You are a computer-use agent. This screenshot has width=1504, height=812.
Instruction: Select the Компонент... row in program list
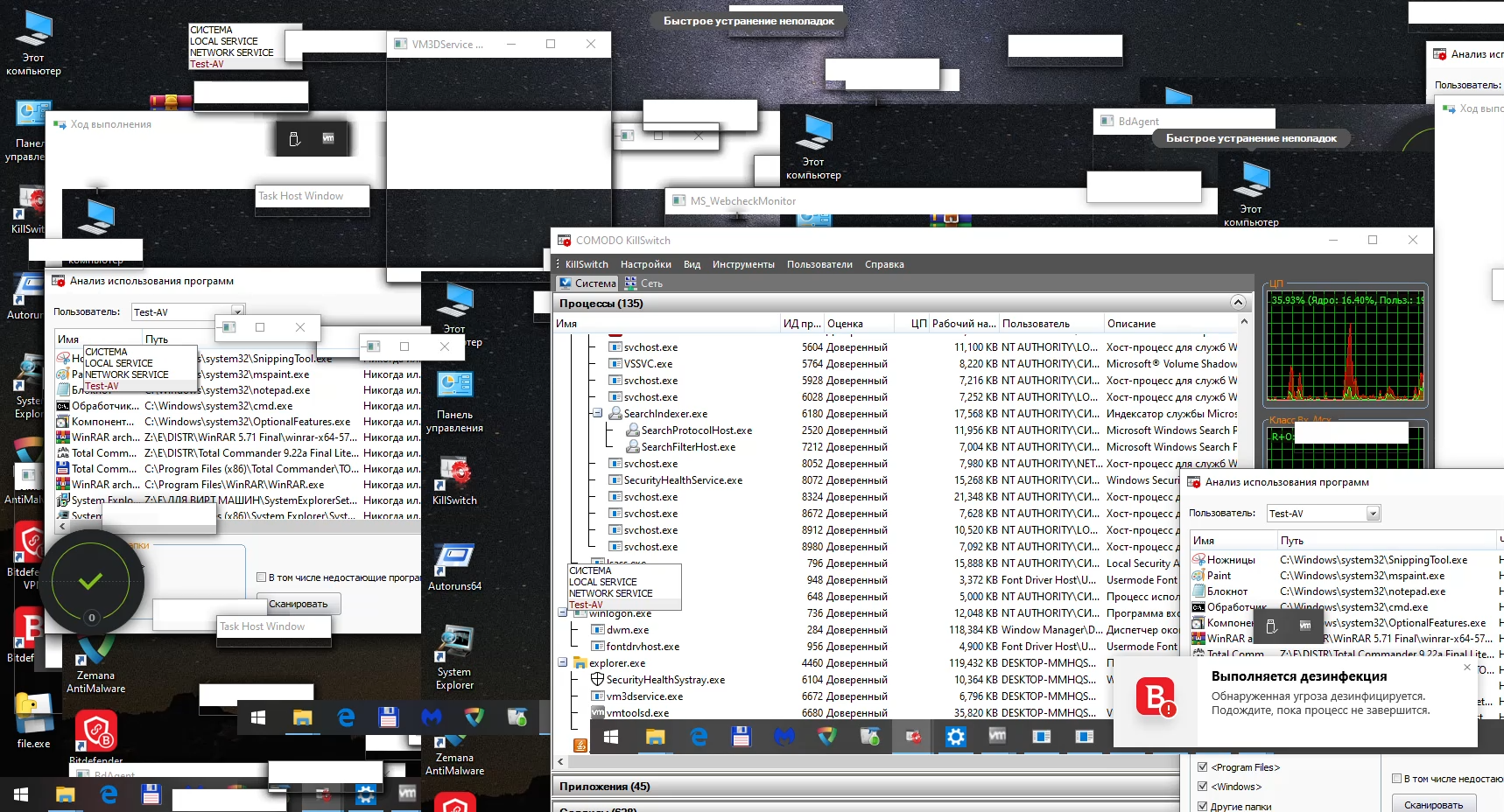pos(238,422)
